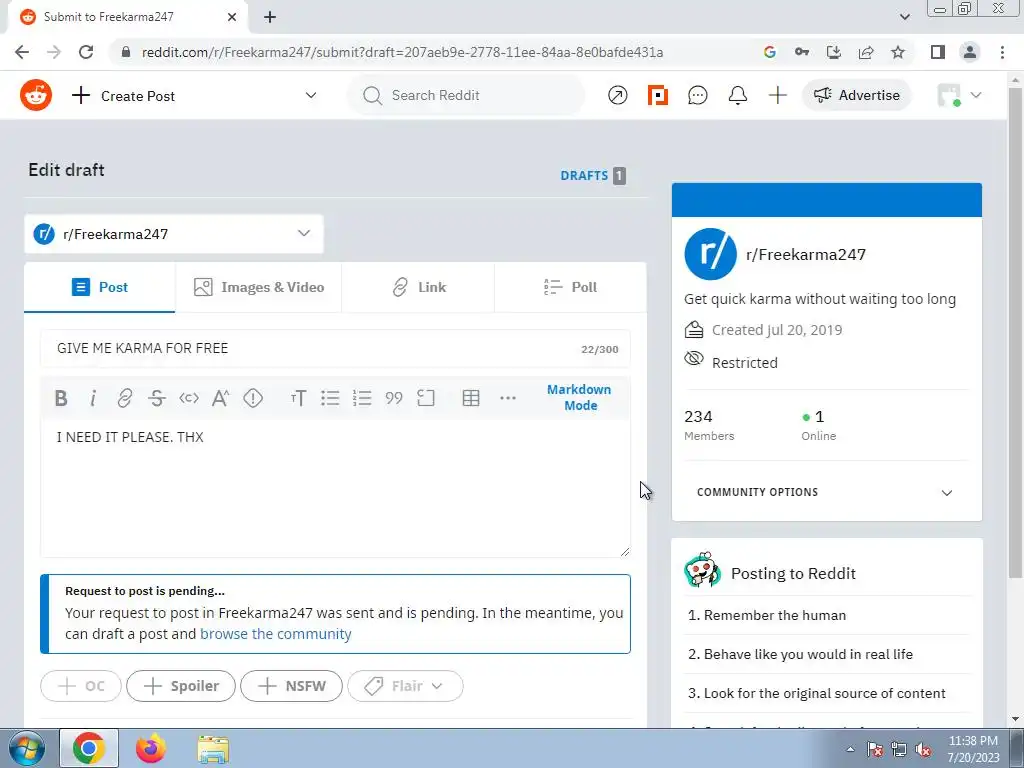Click the Advertise button
This screenshot has width=1024, height=768.
click(856, 95)
